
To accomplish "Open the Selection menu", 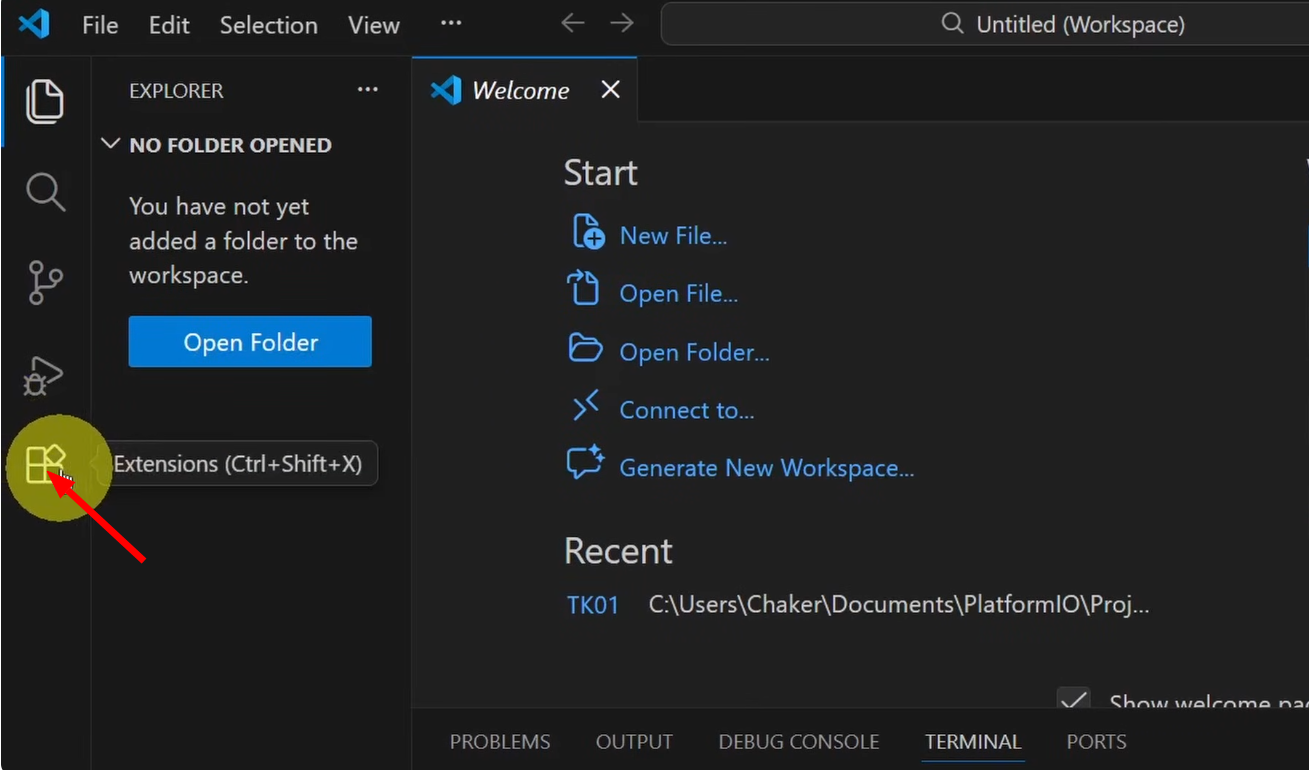I will click(268, 25).
